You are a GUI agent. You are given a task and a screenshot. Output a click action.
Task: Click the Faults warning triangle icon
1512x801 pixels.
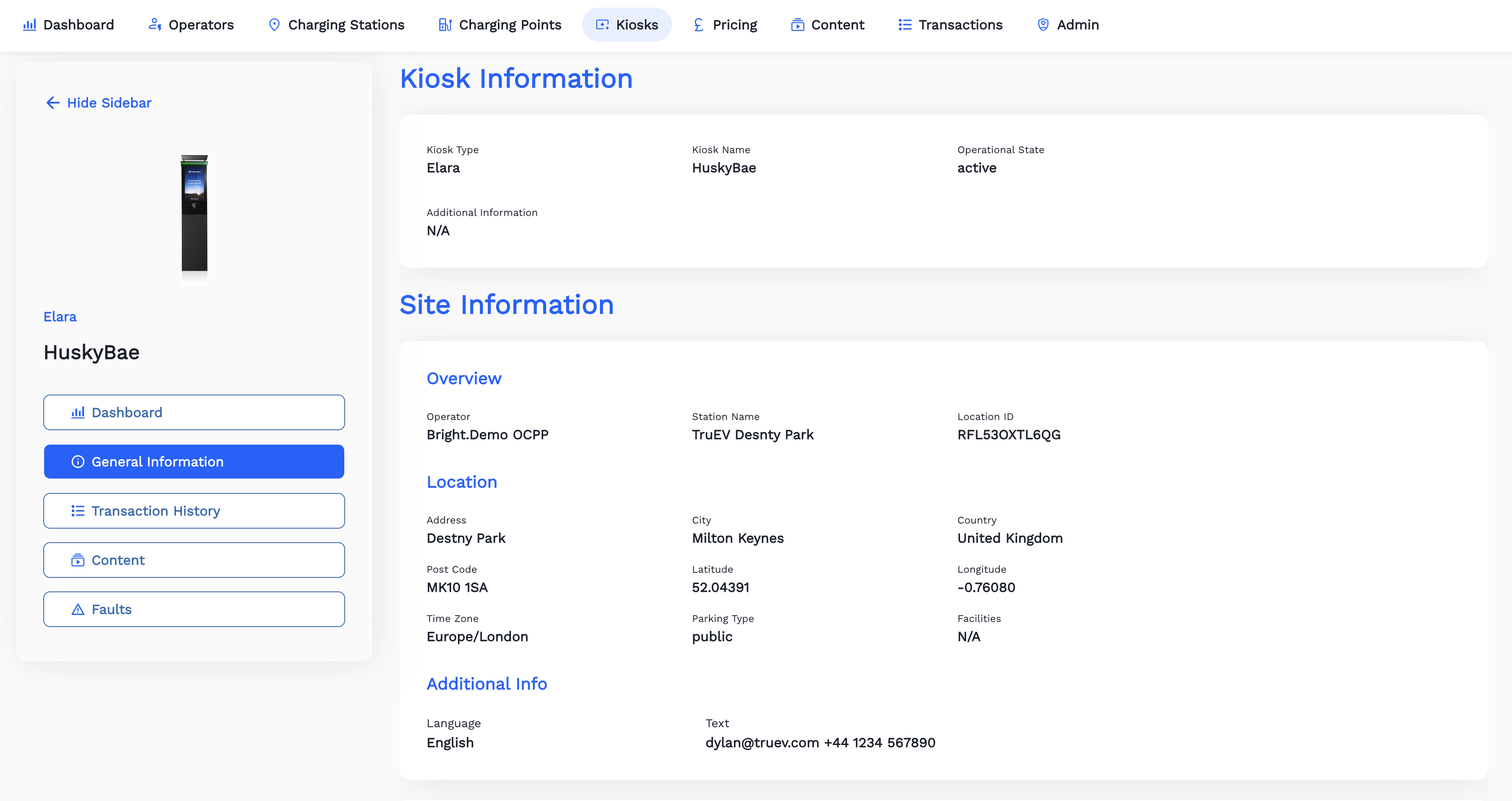coord(78,610)
